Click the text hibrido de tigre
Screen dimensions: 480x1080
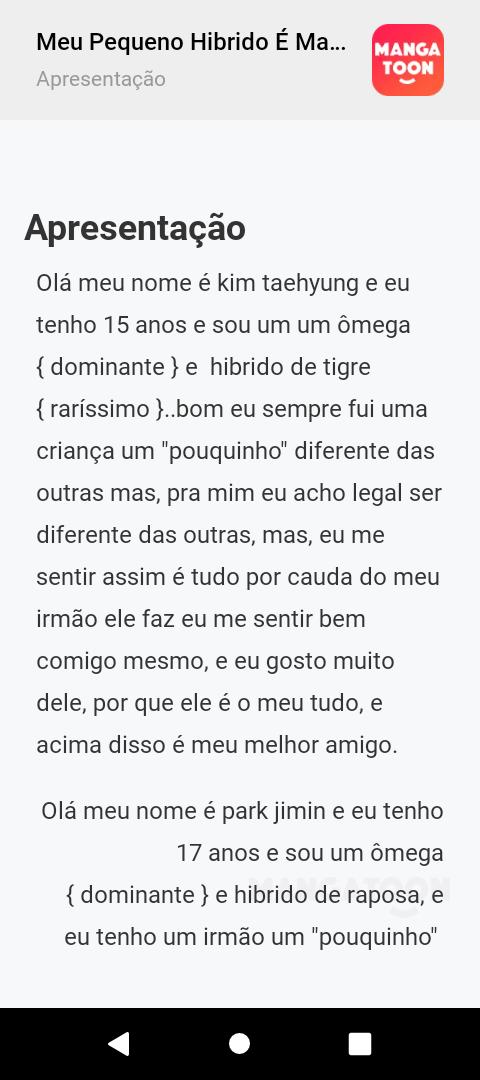pos(290,367)
